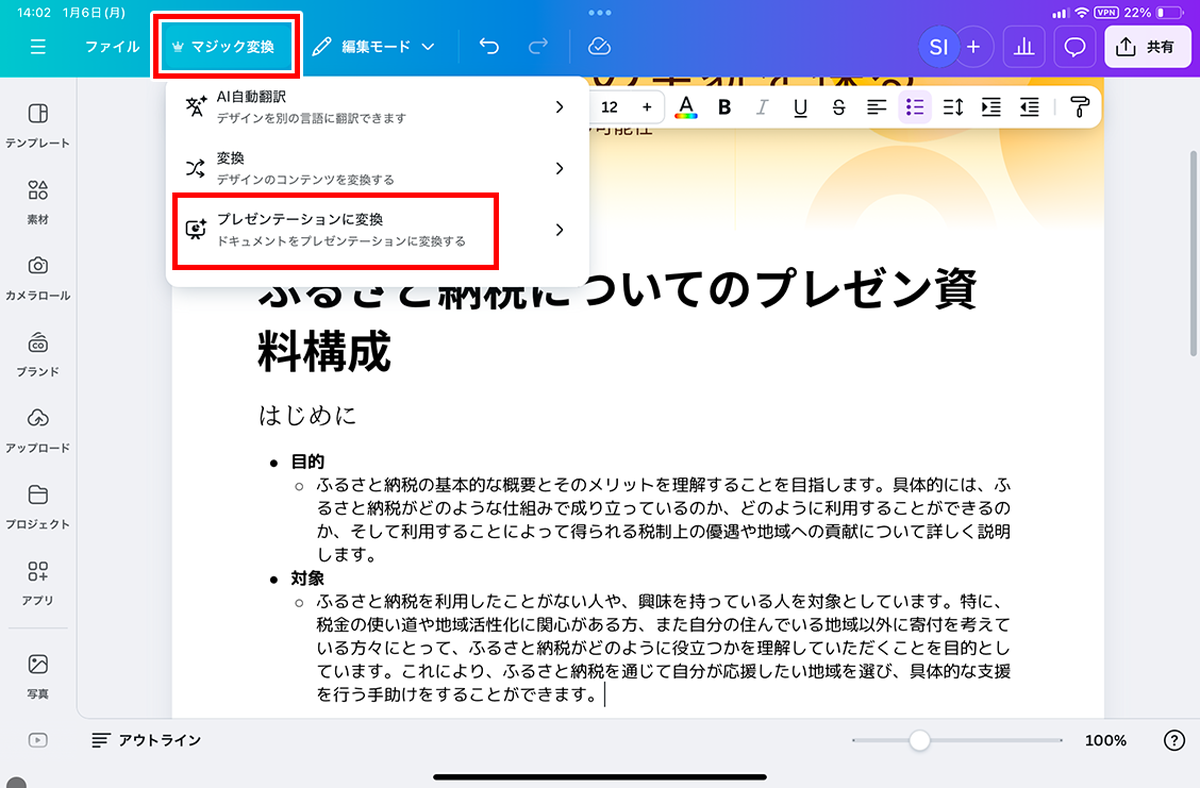Open the プロジェクト panel

[x=38, y=505]
